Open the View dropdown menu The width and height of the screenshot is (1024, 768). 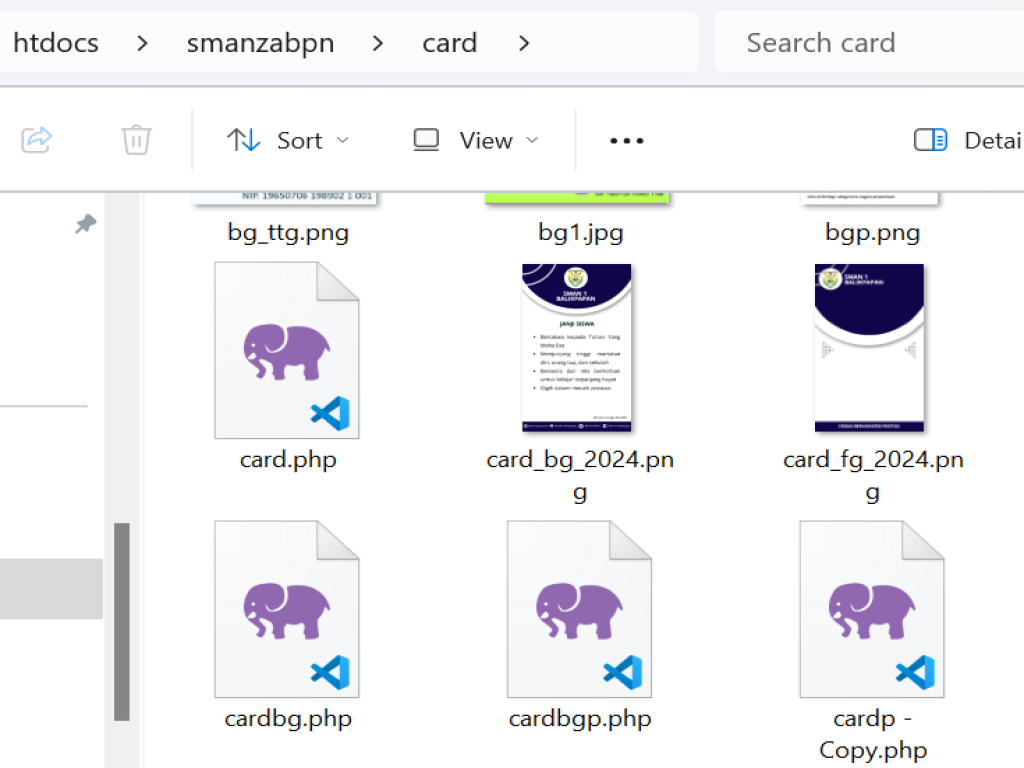point(476,141)
